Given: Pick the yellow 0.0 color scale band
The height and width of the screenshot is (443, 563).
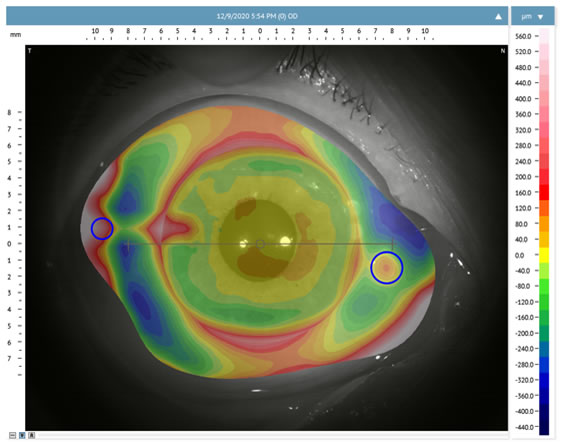Looking at the screenshot, I should click(544, 255).
